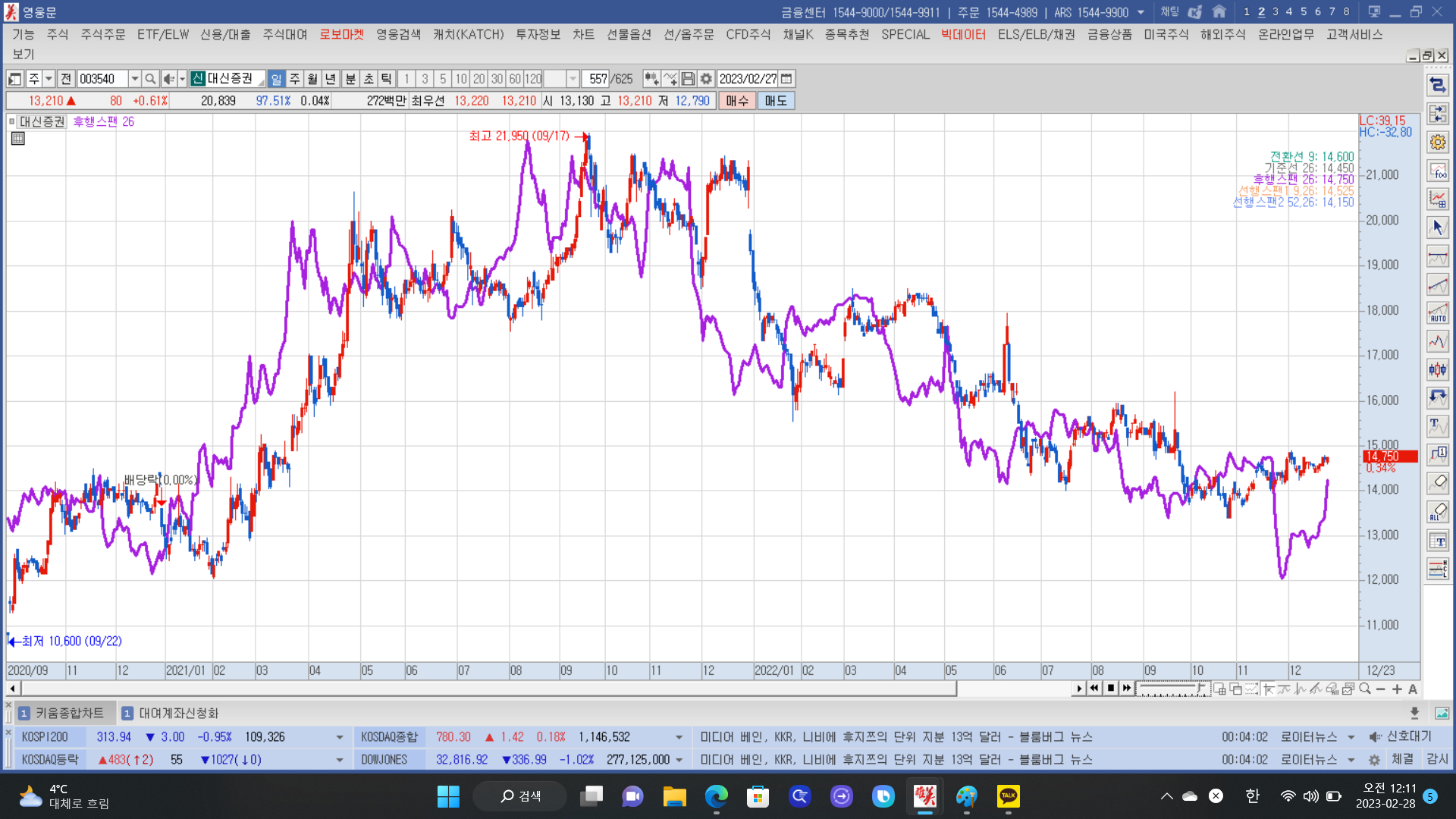Click the save chart floppy icon
The image size is (1456, 819).
(x=688, y=79)
